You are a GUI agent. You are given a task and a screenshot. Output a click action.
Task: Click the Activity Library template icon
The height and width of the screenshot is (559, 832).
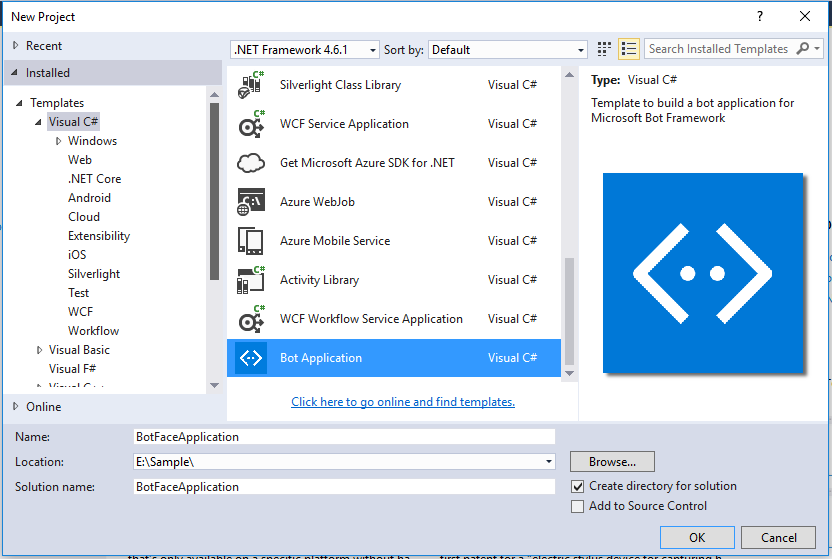250,280
